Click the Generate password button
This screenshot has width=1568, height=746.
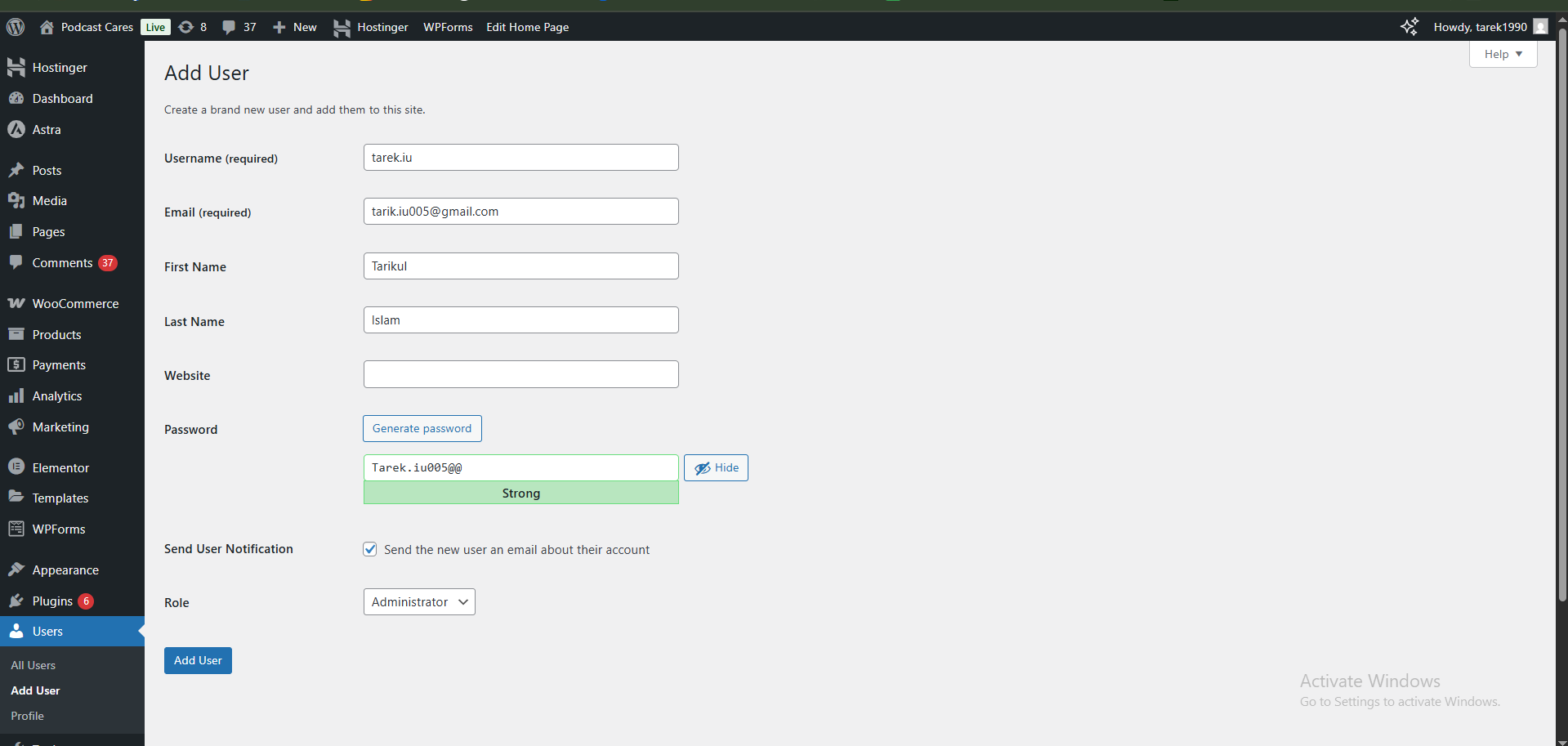pyautogui.click(x=422, y=428)
